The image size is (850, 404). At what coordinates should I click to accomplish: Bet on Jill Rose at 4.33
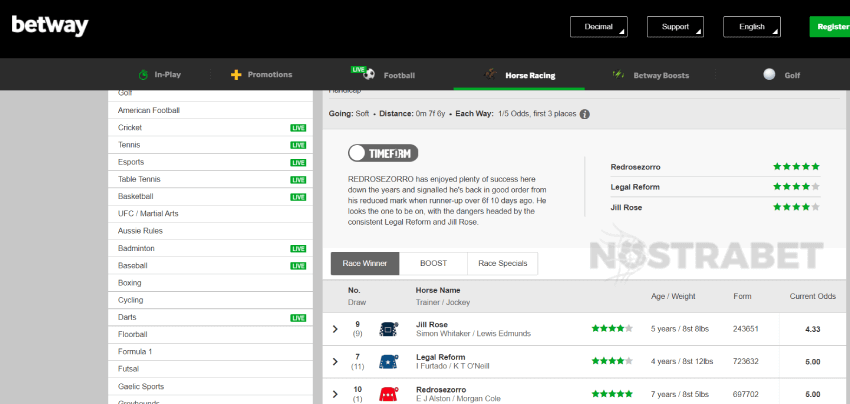(x=813, y=329)
